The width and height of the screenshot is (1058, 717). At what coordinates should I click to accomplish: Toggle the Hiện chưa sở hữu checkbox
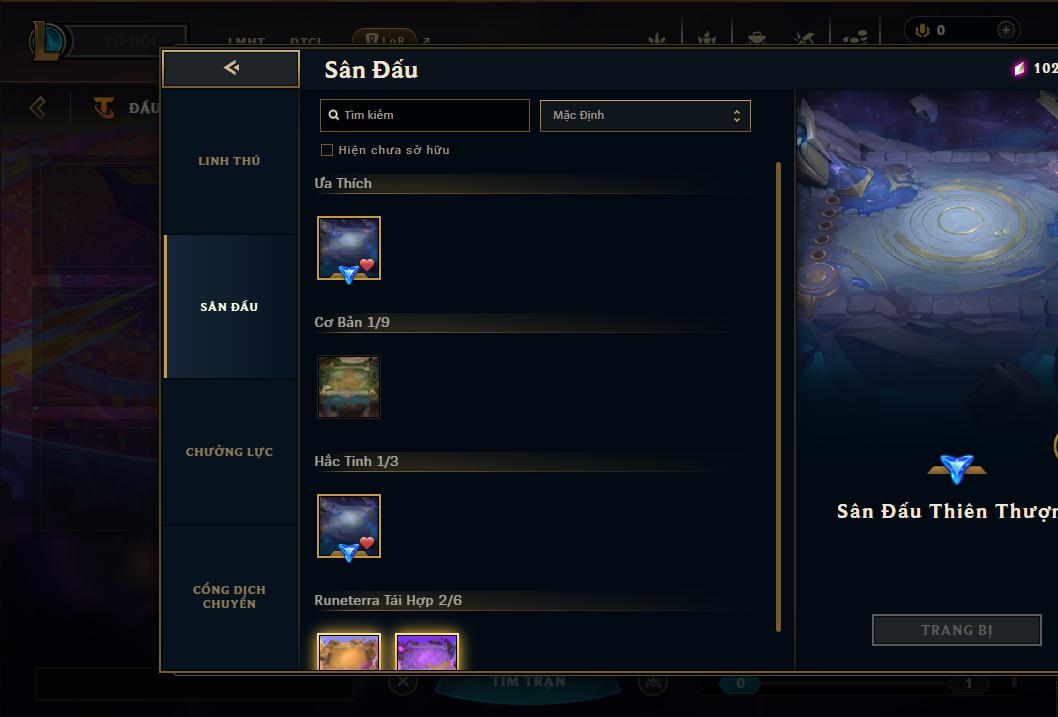click(x=327, y=150)
